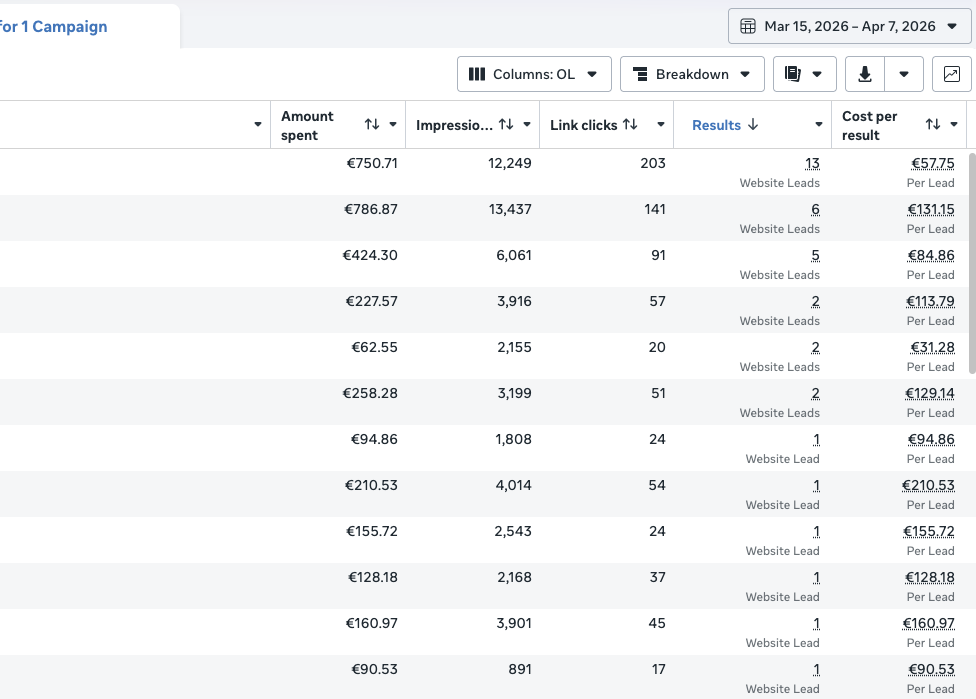This screenshot has width=976, height=699.
Task: Click the table's vertical scrollbar
Action: [972, 261]
